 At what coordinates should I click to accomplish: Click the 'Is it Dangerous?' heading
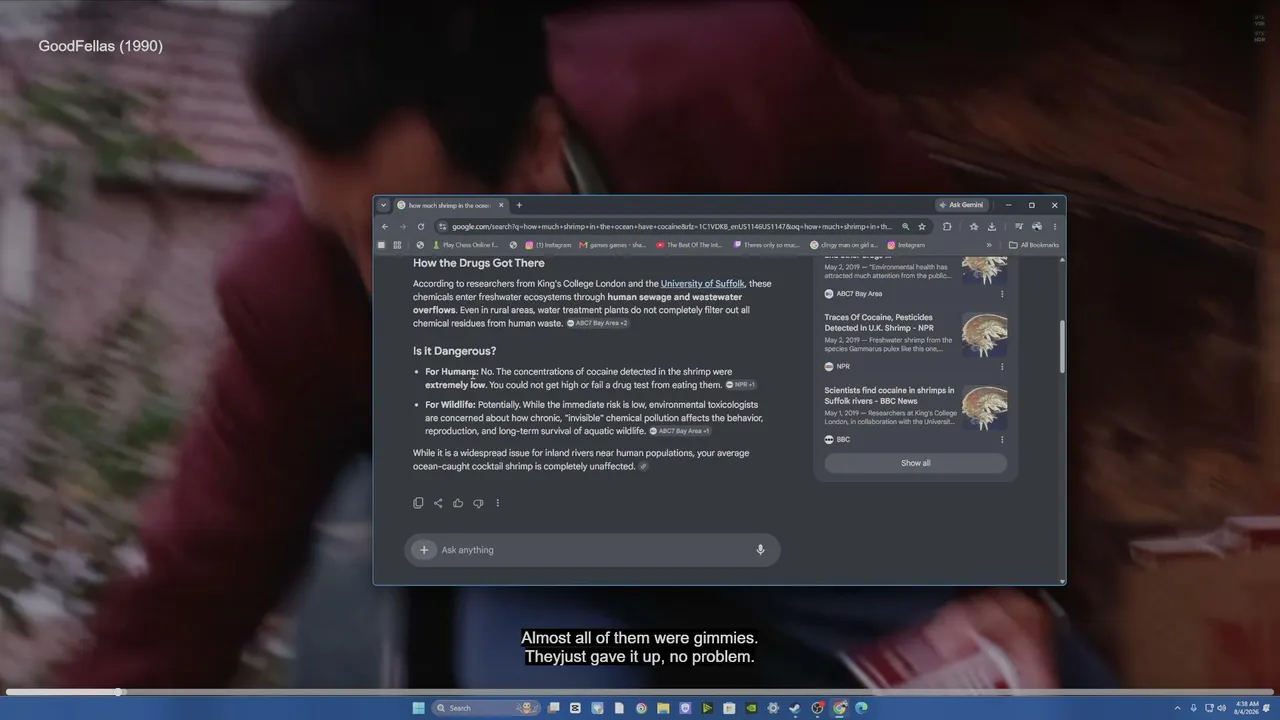[x=455, y=351]
